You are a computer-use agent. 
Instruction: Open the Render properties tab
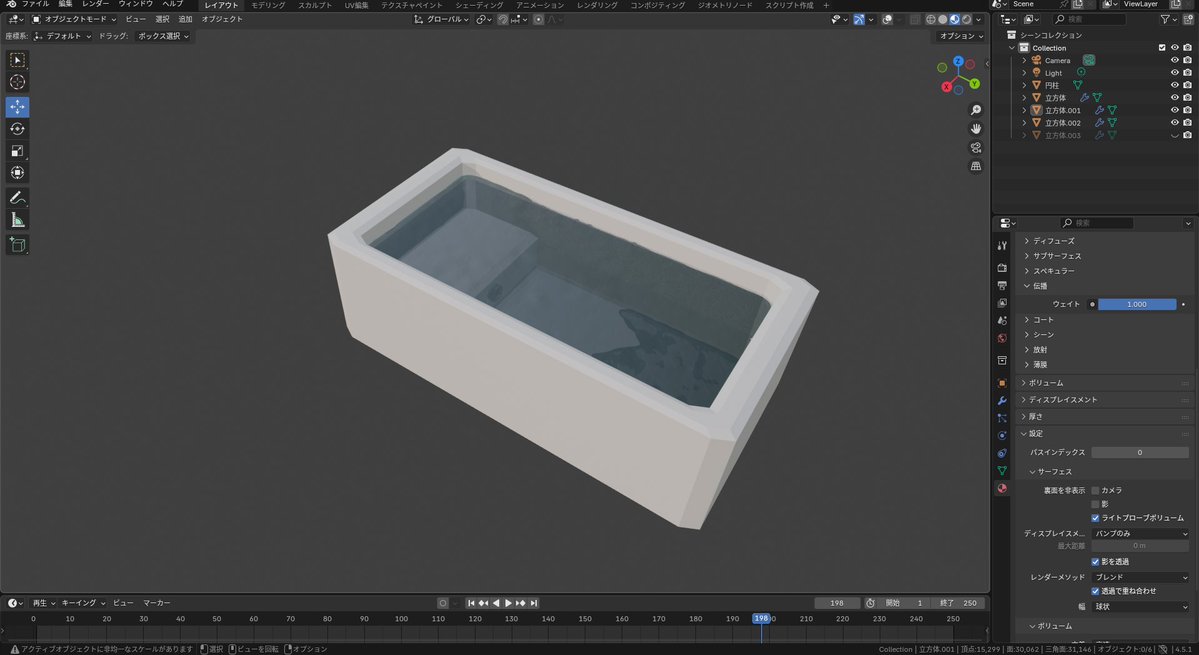[x=1002, y=268]
